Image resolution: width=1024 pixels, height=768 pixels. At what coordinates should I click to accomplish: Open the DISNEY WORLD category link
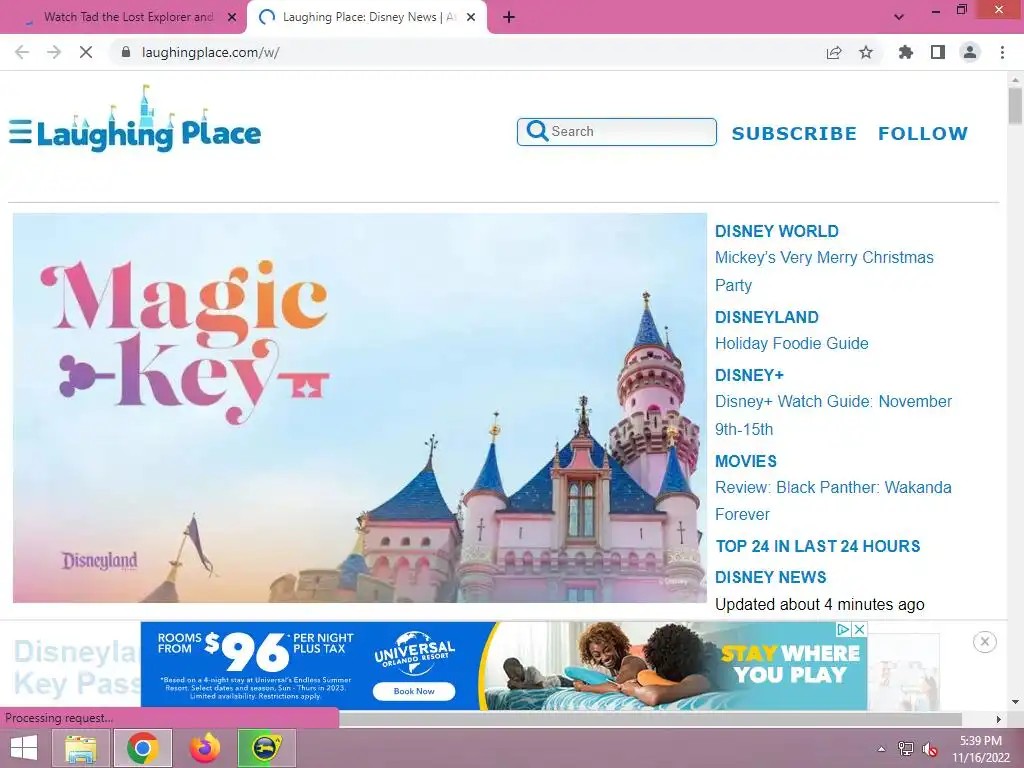(776, 231)
